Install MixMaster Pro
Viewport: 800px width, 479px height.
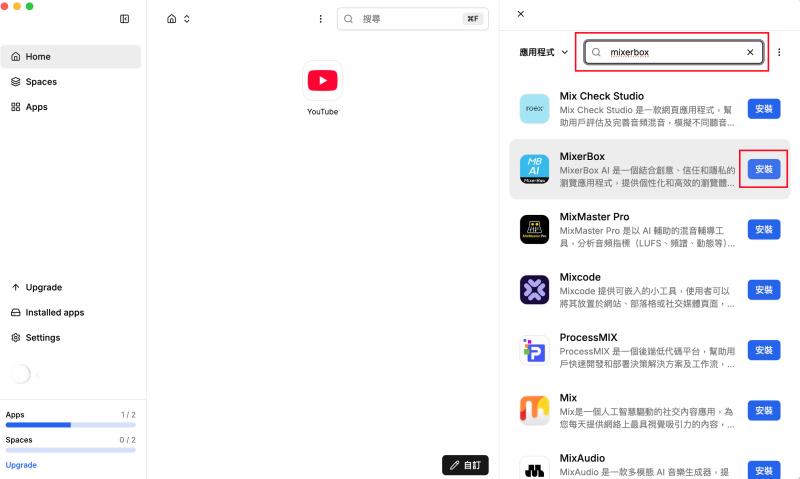click(764, 230)
